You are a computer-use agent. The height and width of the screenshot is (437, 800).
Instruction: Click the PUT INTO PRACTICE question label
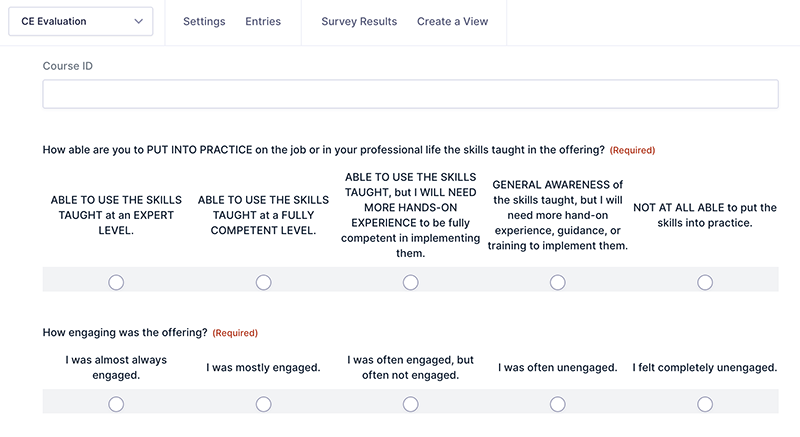[323, 150]
